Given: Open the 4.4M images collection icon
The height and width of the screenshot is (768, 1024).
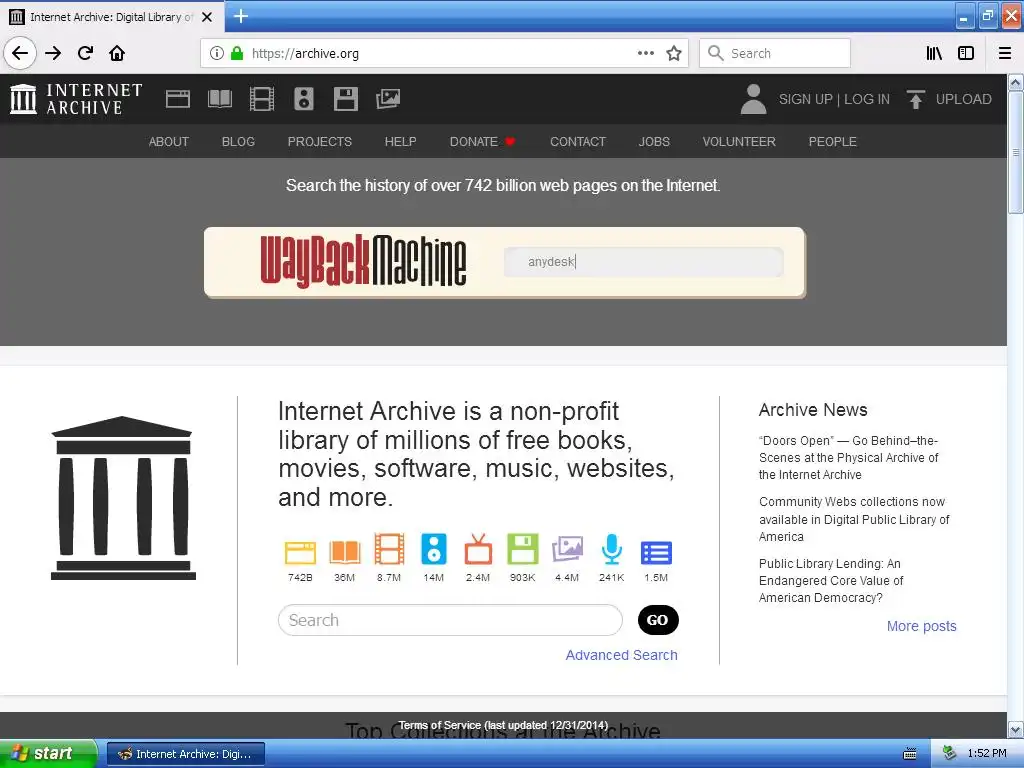Looking at the screenshot, I should tap(567, 549).
